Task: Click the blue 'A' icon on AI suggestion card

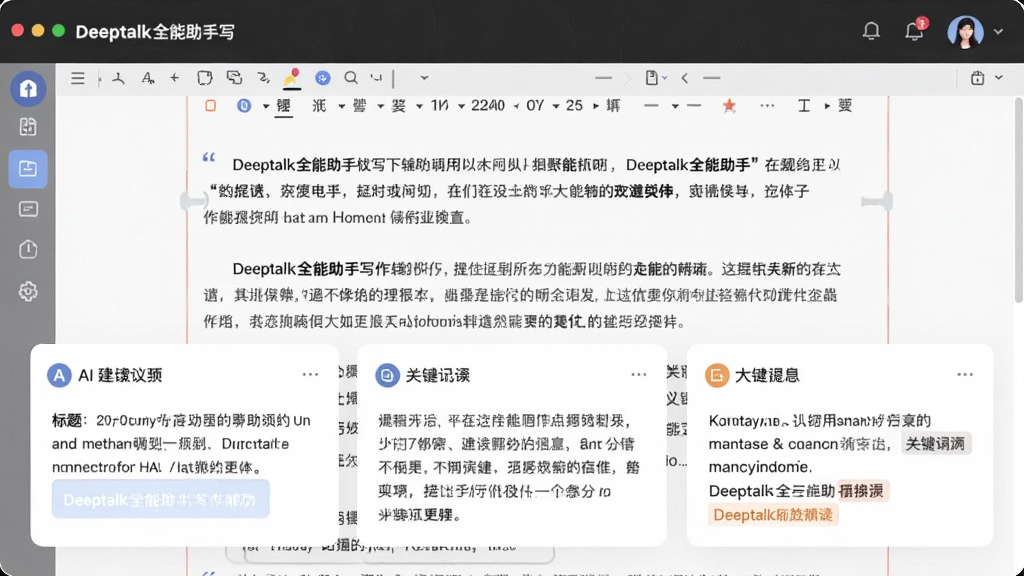Action: click(59, 376)
